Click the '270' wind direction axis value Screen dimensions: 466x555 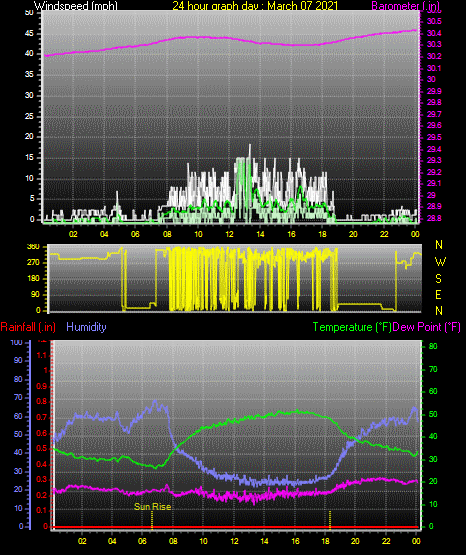point(34,263)
